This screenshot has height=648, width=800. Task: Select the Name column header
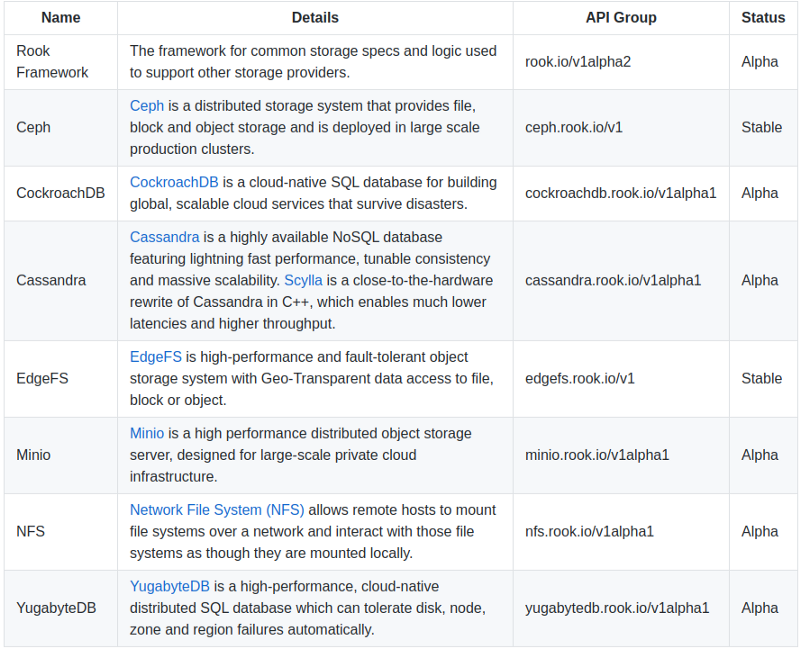[x=61, y=17]
